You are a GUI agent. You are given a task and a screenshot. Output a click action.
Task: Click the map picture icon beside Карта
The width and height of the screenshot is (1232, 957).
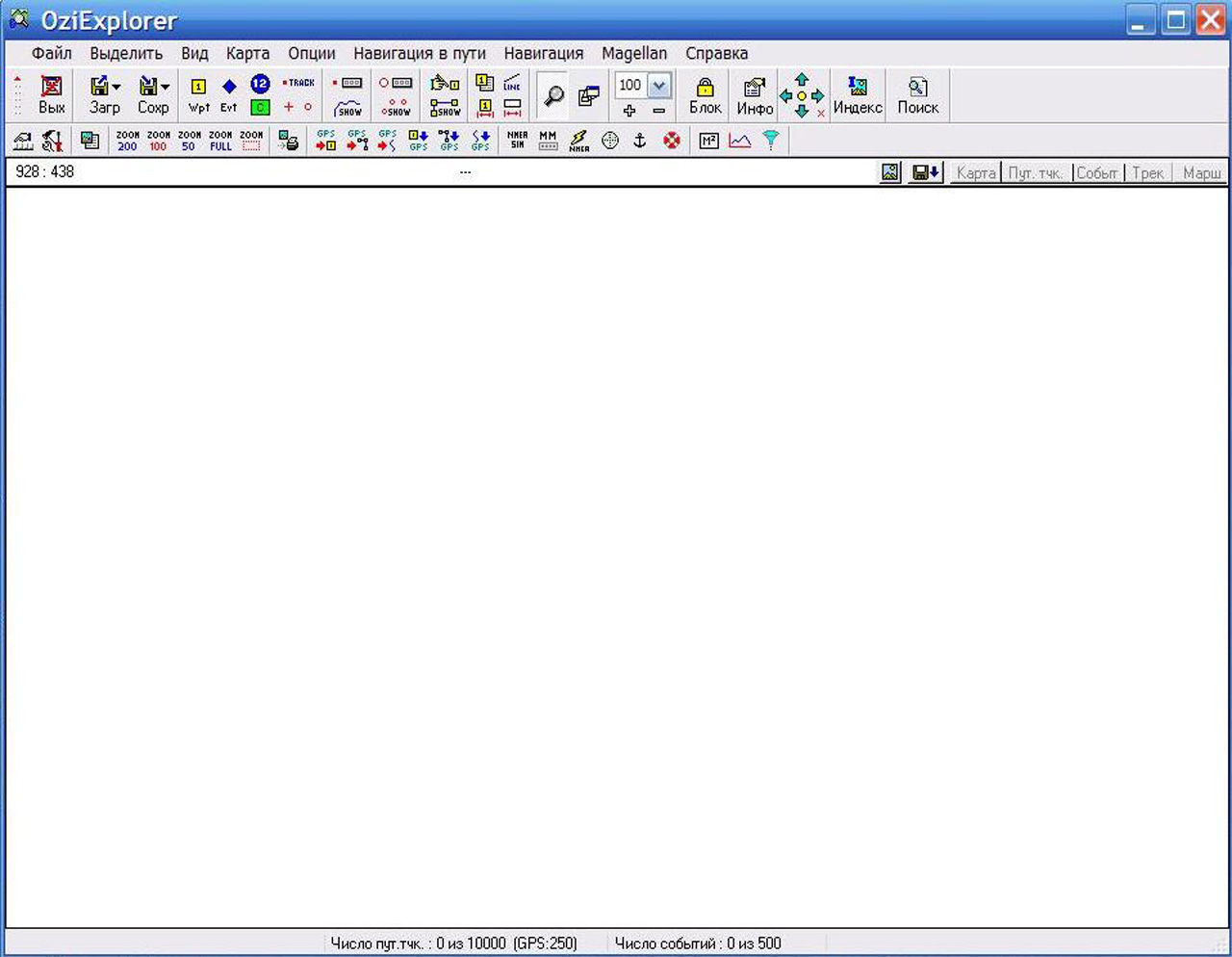[890, 172]
